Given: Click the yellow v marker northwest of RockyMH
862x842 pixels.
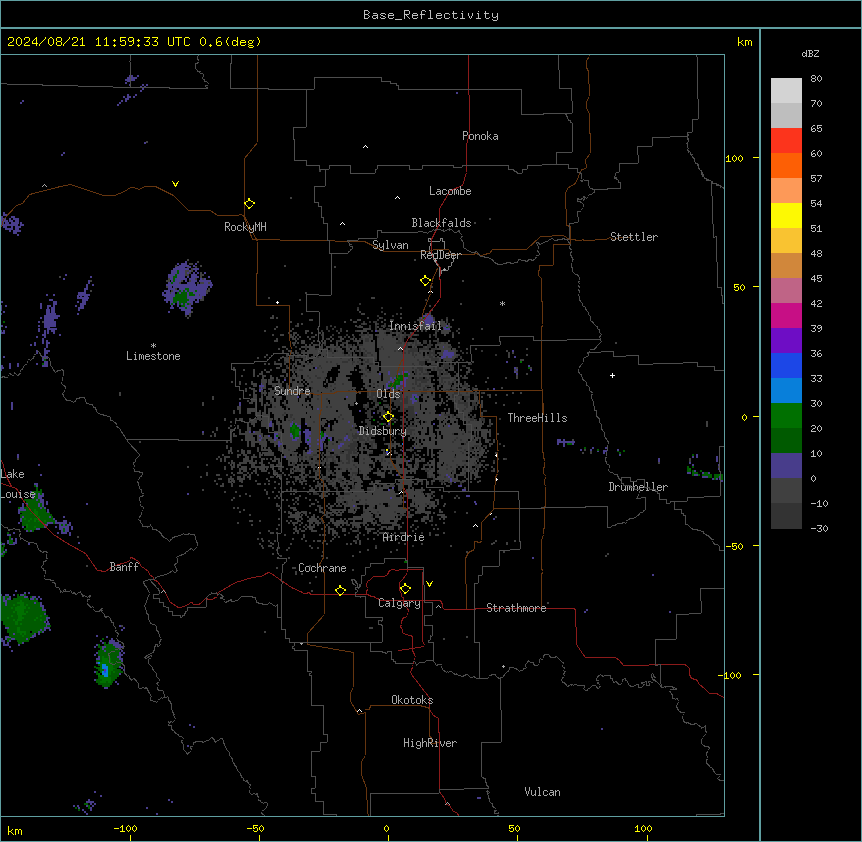Looking at the screenshot, I should [175, 184].
